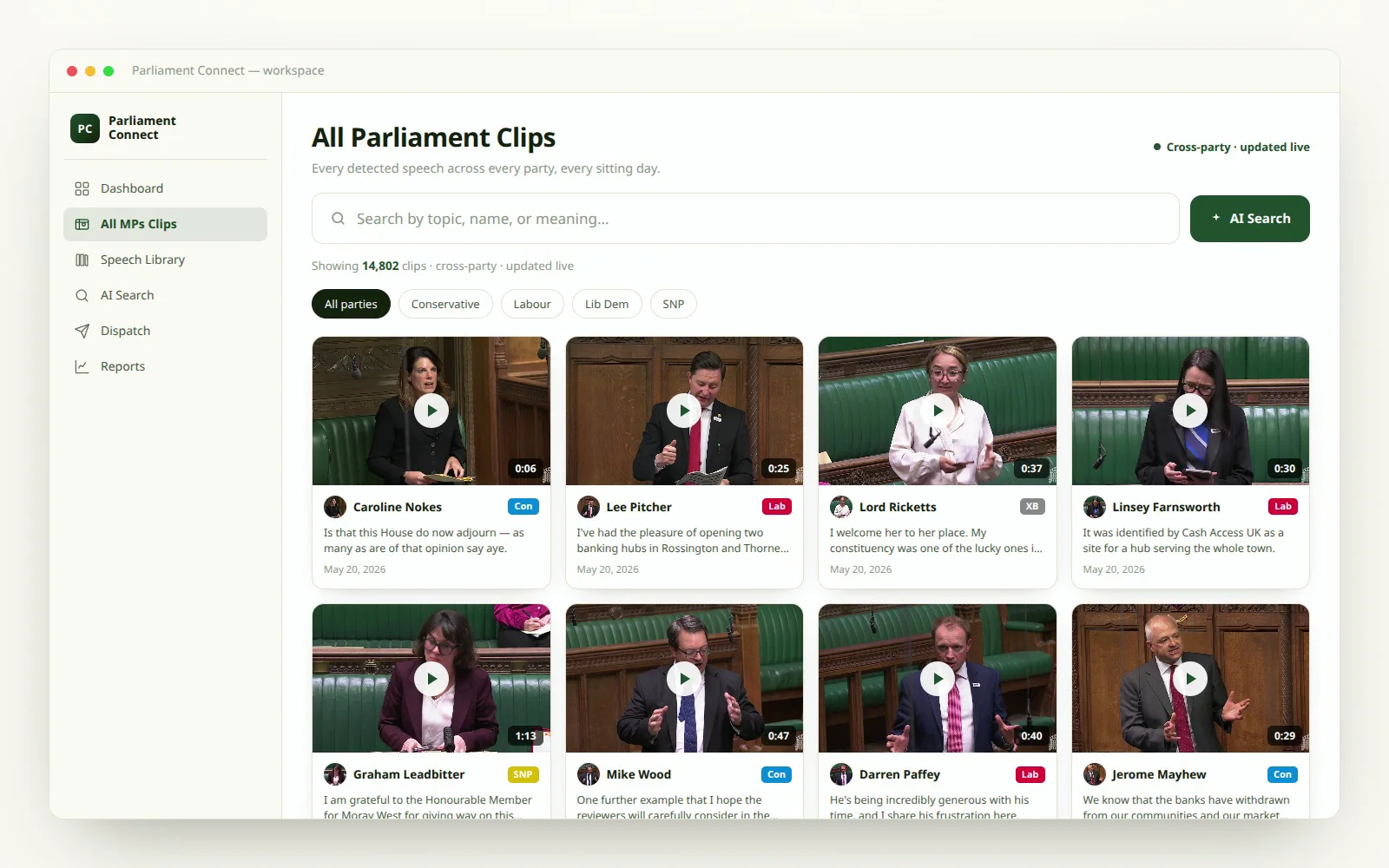The width and height of the screenshot is (1389, 868).
Task: Click Lord Ricketts avatar icon
Action: coord(841,507)
